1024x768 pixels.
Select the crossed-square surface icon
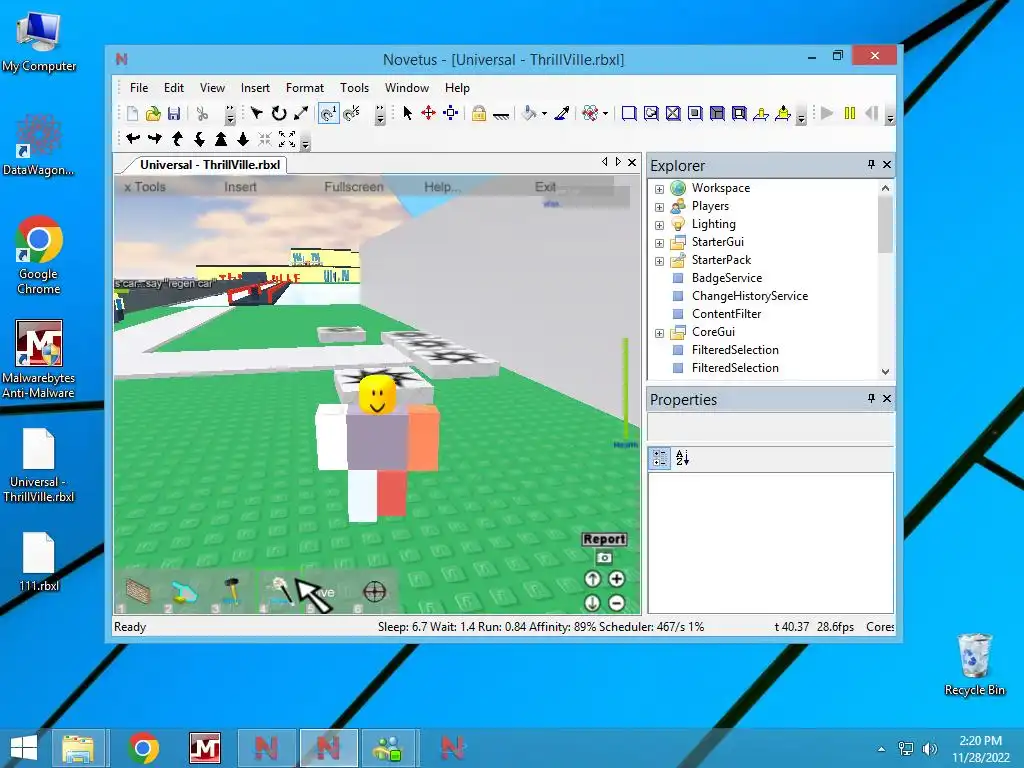[673, 113]
